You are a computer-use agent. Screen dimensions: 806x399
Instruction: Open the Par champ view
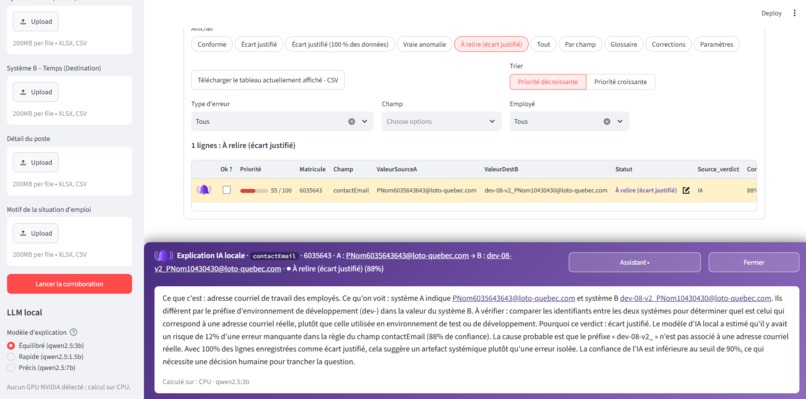[x=580, y=45]
